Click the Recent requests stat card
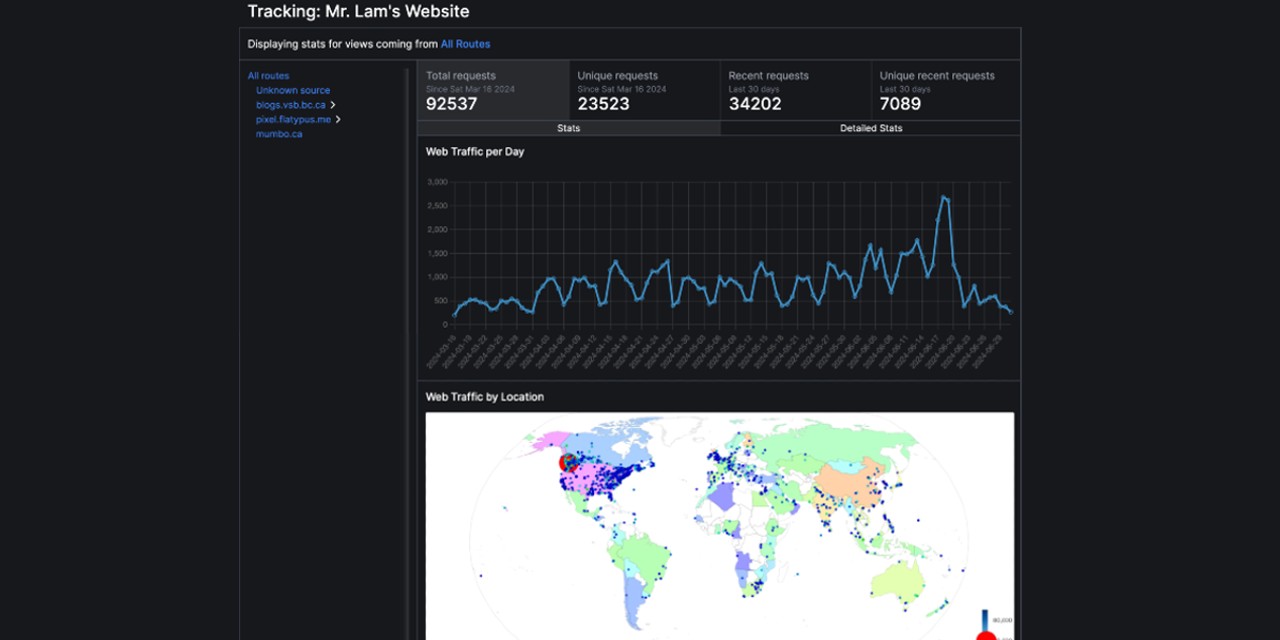Image resolution: width=1280 pixels, height=640 pixels. (x=795, y=90)
